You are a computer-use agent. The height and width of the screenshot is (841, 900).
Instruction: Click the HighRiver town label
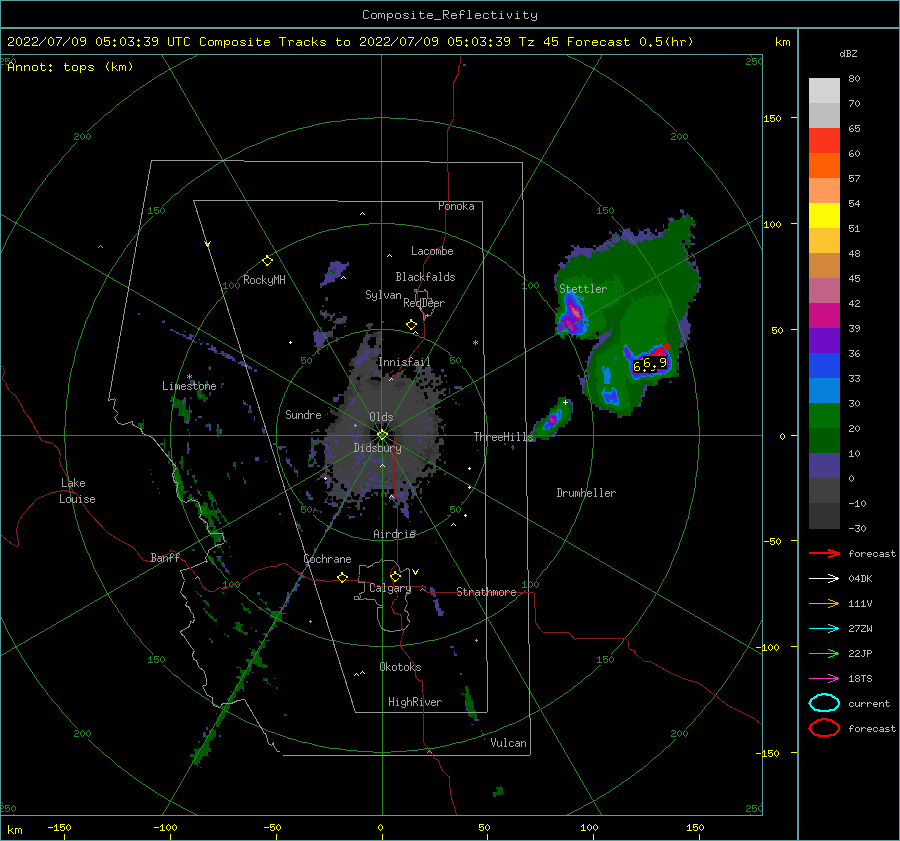pyautogui.click(x=415, y=702)
